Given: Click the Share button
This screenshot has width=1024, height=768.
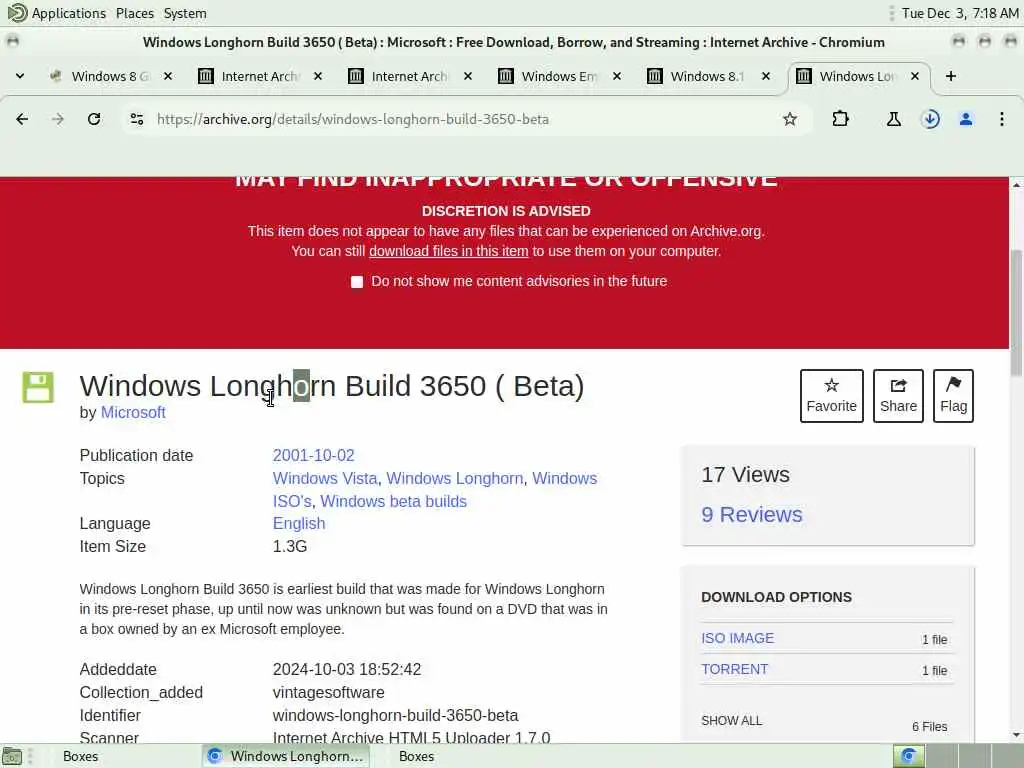Looking at the screenshot, I should click(898, 396).
